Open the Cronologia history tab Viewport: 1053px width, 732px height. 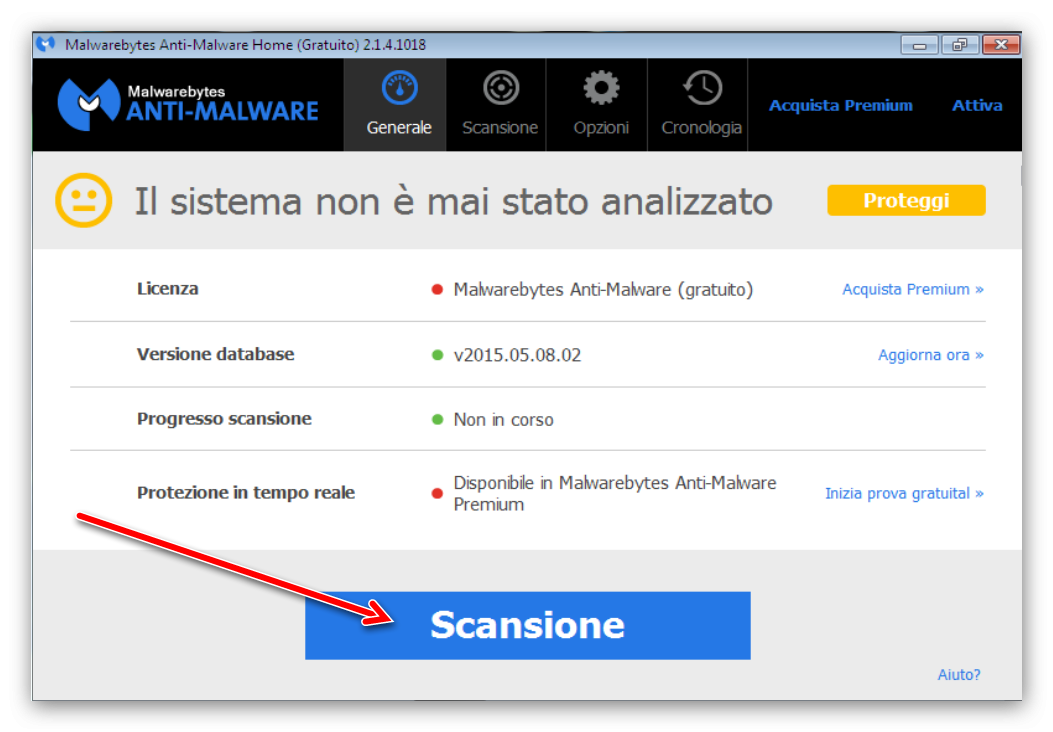pyautogui.click(x=698, y=105)
